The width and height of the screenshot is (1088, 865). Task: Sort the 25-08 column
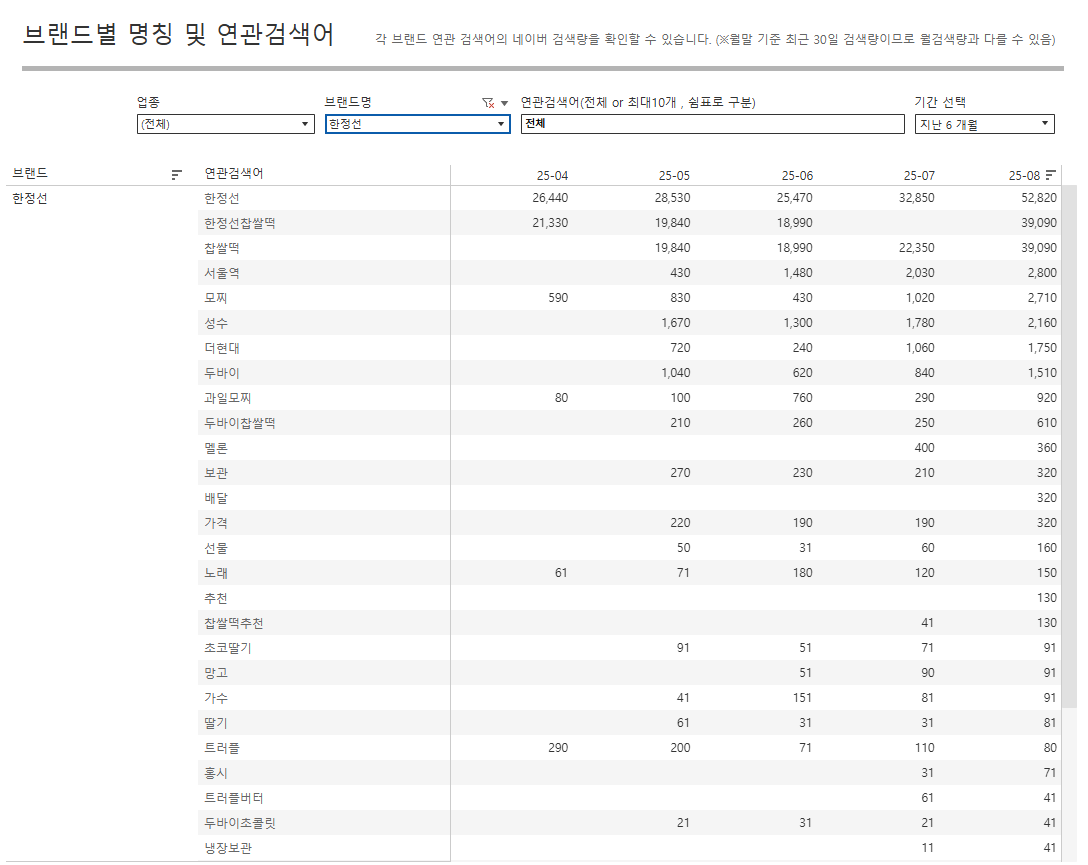pyautogui.click(x=1051, y=175)
